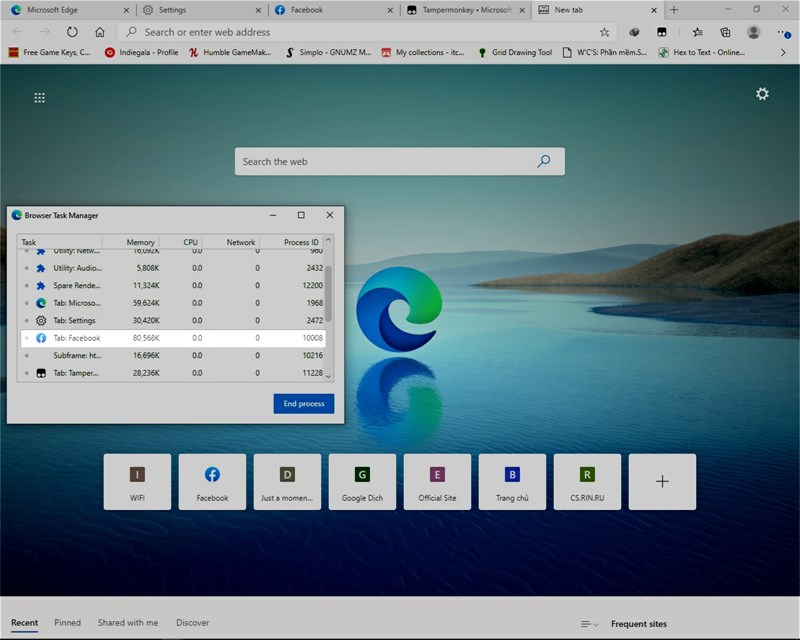Open the Facebook quick link tile

[x=212, y=482]
